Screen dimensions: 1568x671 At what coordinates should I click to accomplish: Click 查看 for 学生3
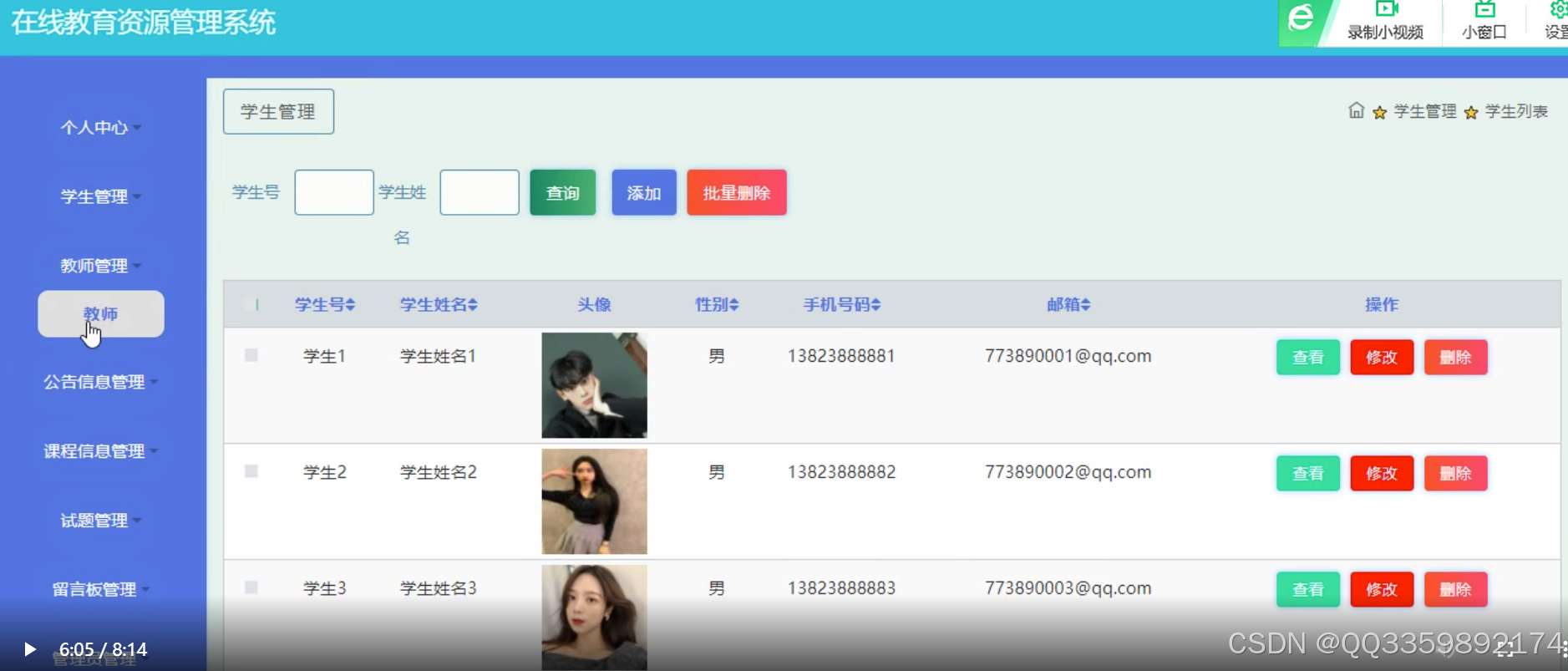tap(1308, 590)
